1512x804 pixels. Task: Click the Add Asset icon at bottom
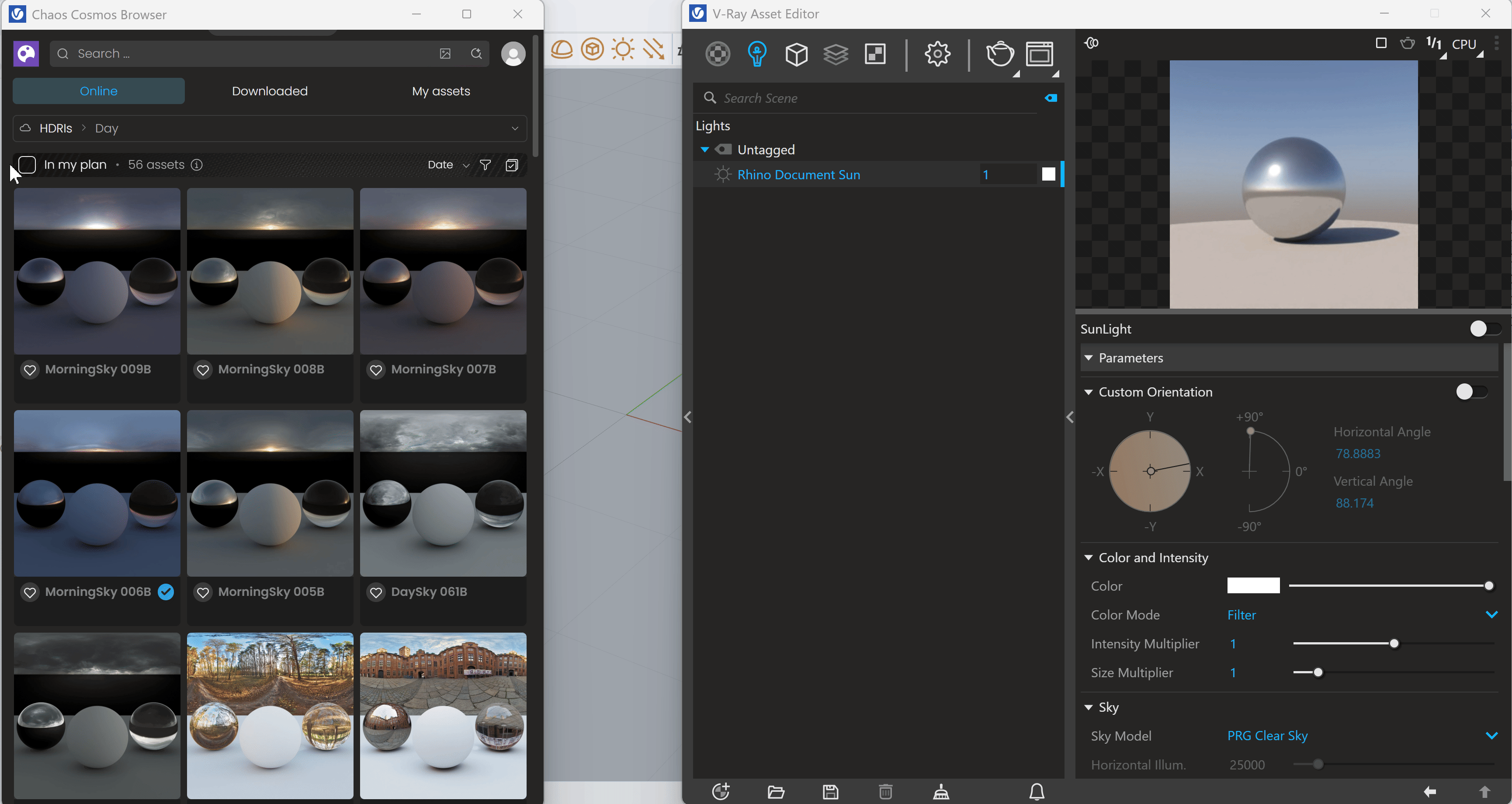721,791
